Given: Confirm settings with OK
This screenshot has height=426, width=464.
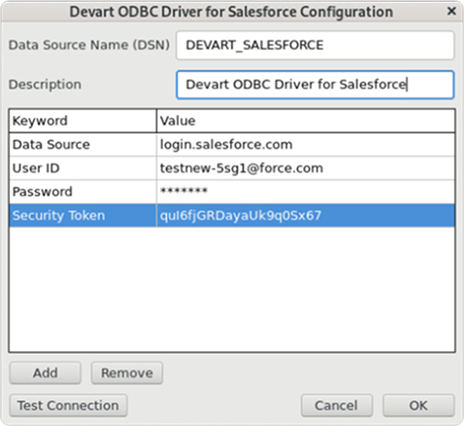Looking at the screenshot, I should 418,405.
